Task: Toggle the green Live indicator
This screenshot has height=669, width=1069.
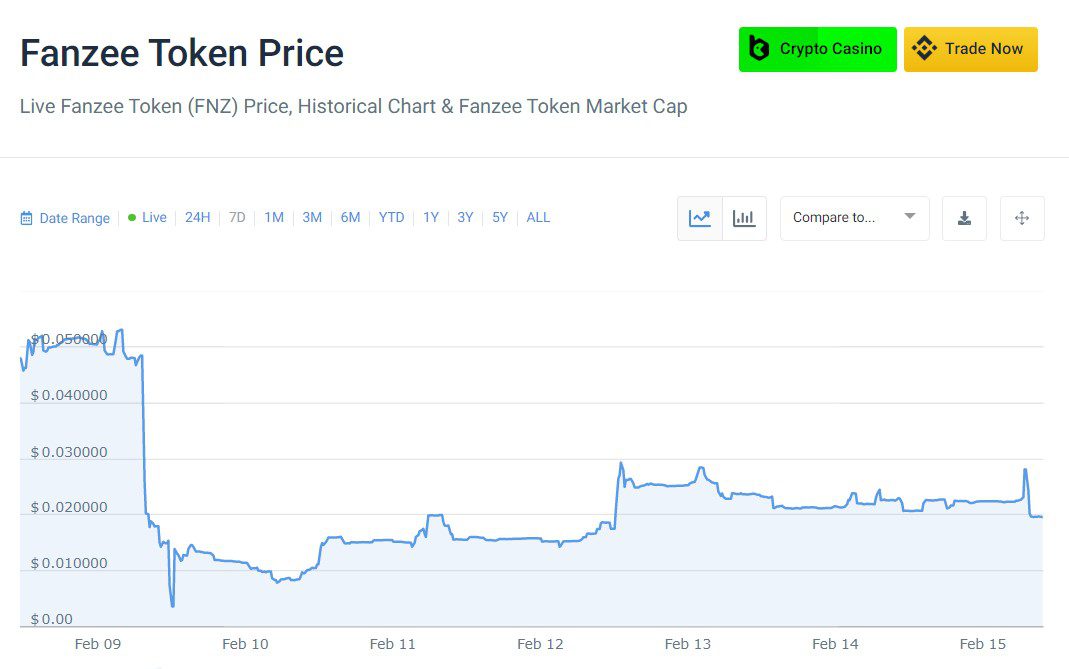Action: [x=132, y=218]
